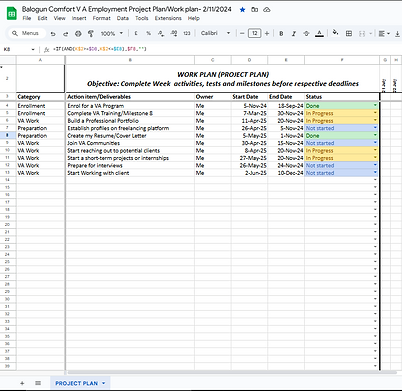Toggle strikethrough formatting

[x=306, y=33]
